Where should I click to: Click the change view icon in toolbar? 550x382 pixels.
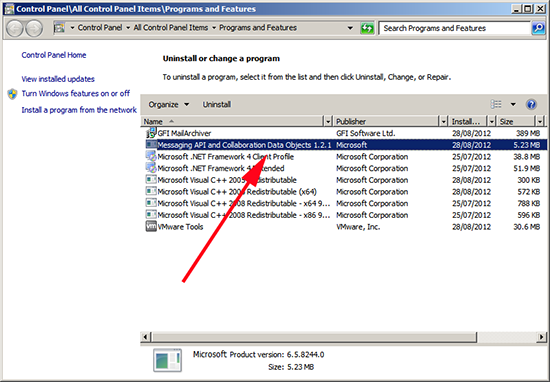tap(496, 104)
